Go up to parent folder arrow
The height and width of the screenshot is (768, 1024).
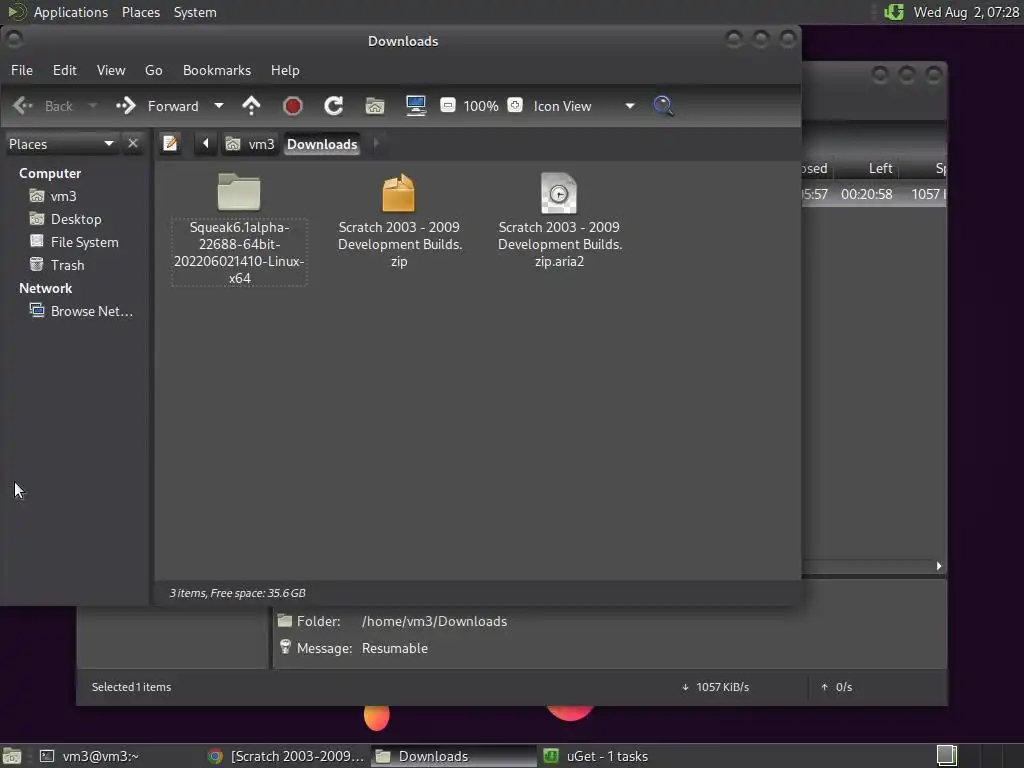251,106
